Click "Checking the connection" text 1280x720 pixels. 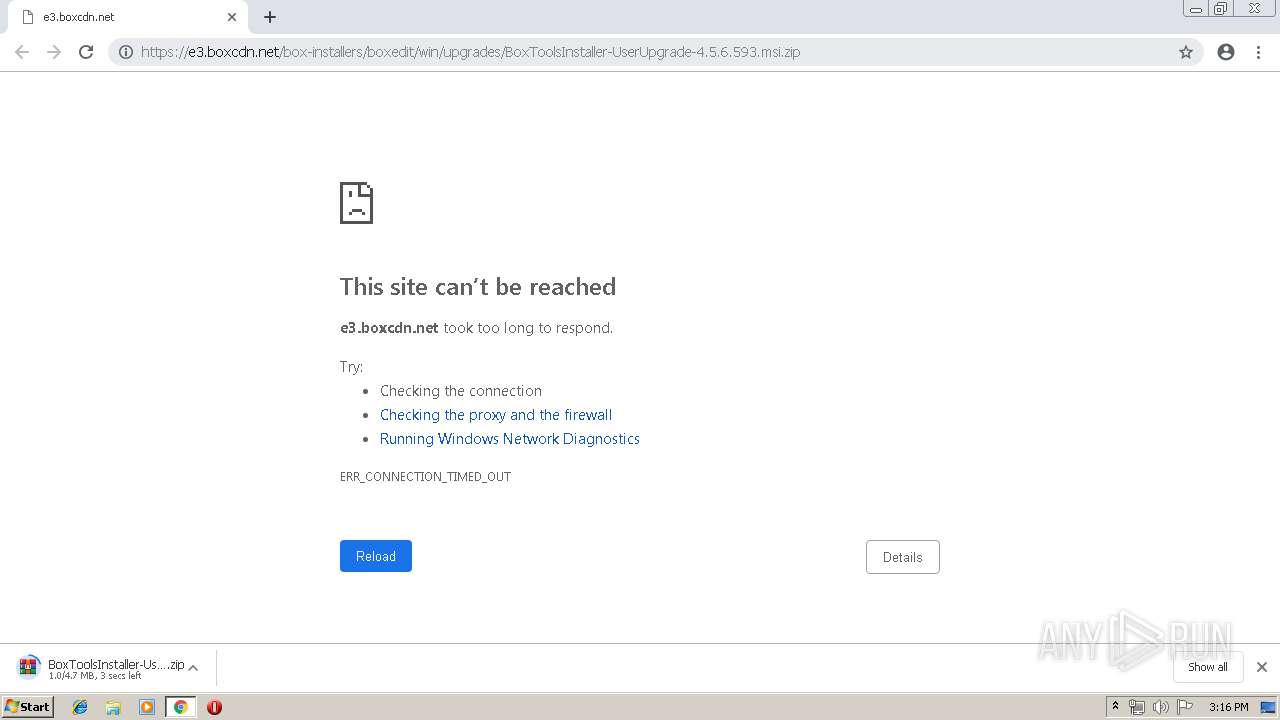click(461, 391)
